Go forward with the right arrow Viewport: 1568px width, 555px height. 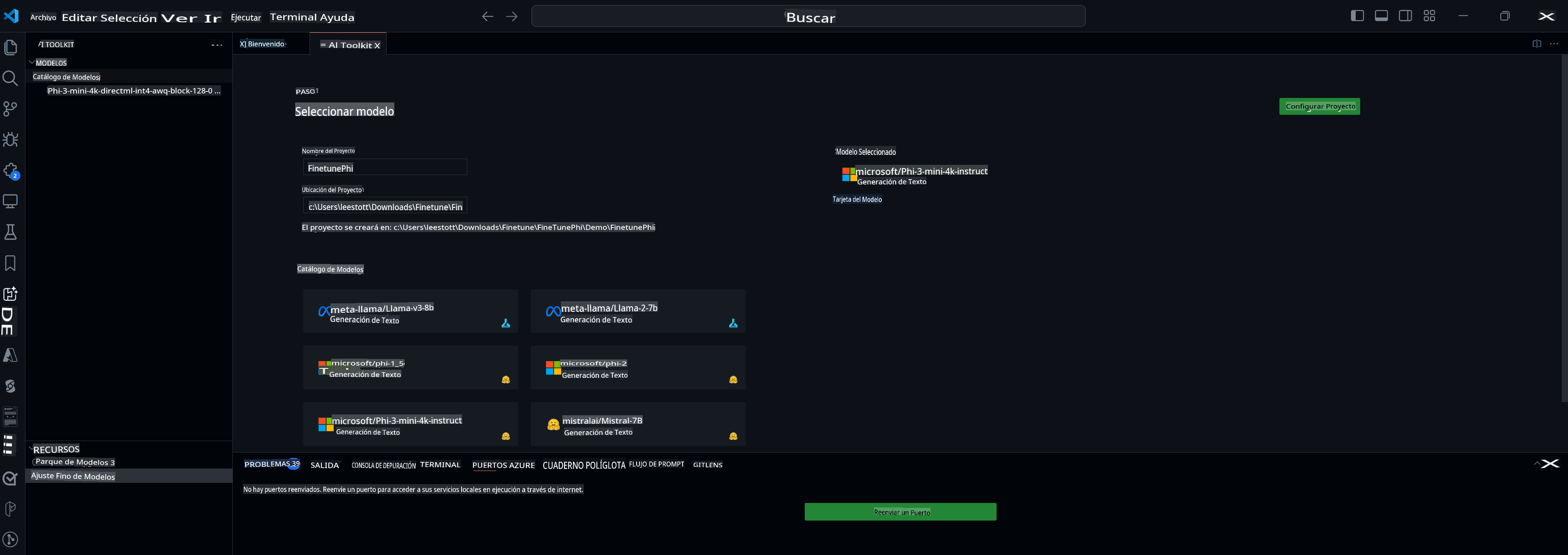[x=512, y=16]
